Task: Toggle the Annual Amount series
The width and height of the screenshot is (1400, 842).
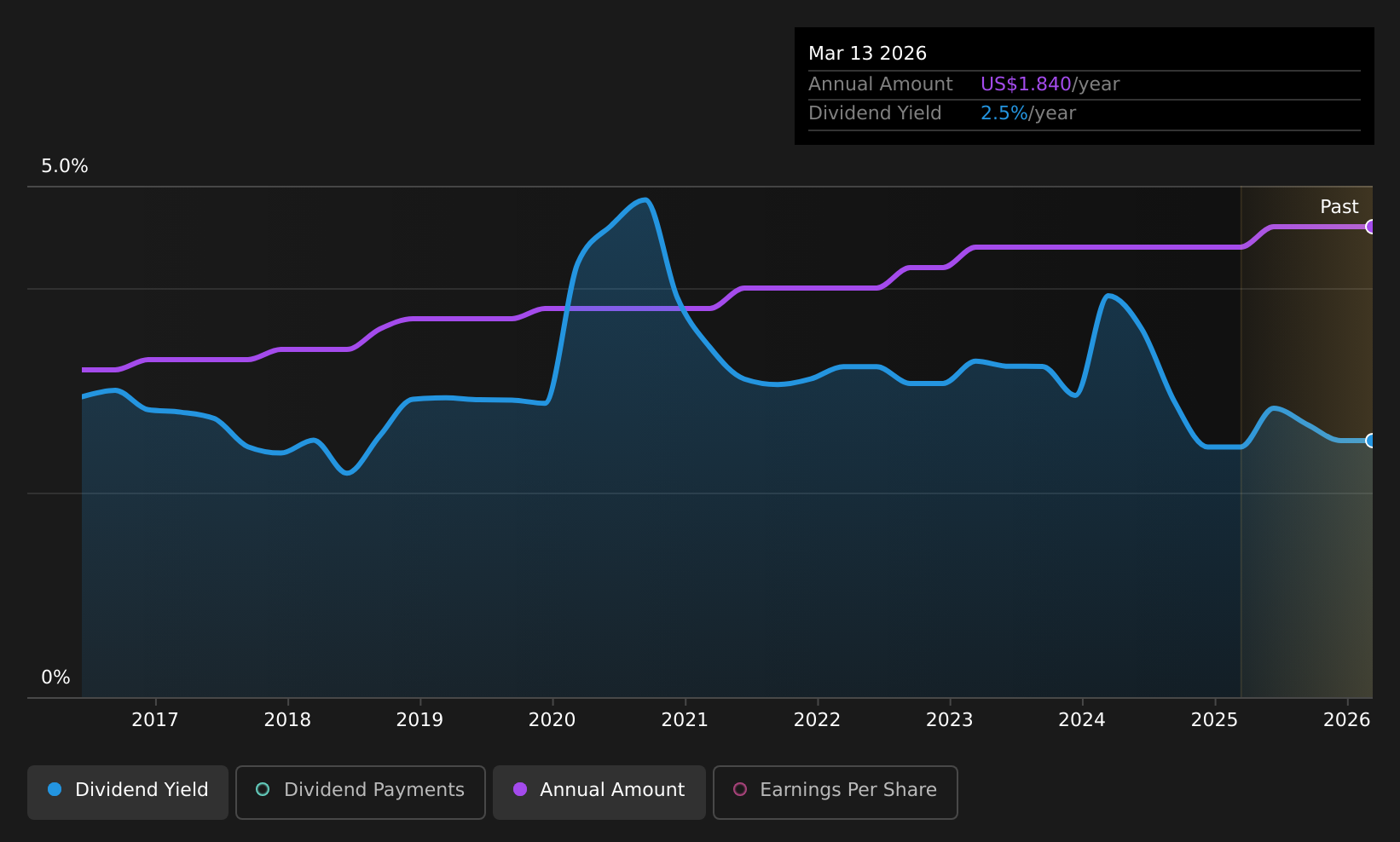Action: coord(599,793)
